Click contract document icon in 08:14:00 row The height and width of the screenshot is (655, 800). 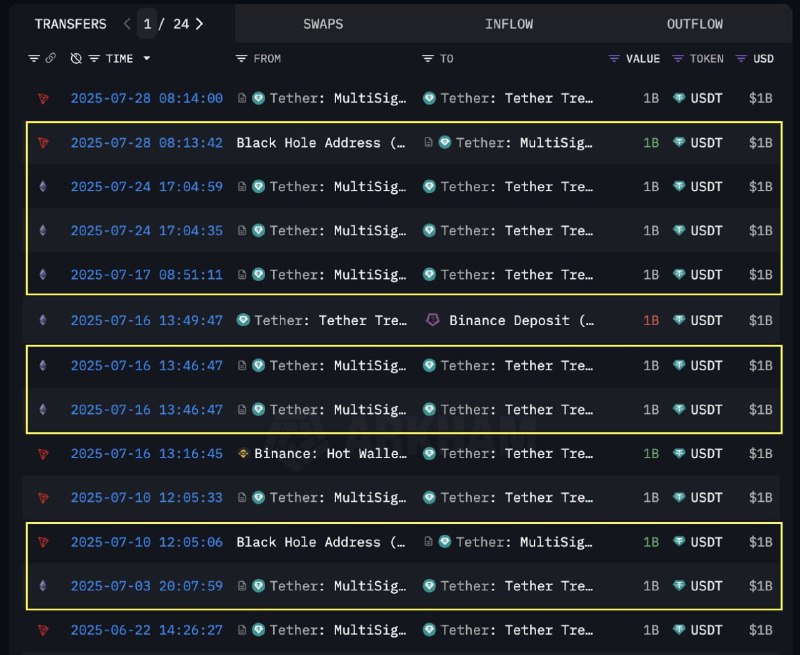tap(242, 98)
